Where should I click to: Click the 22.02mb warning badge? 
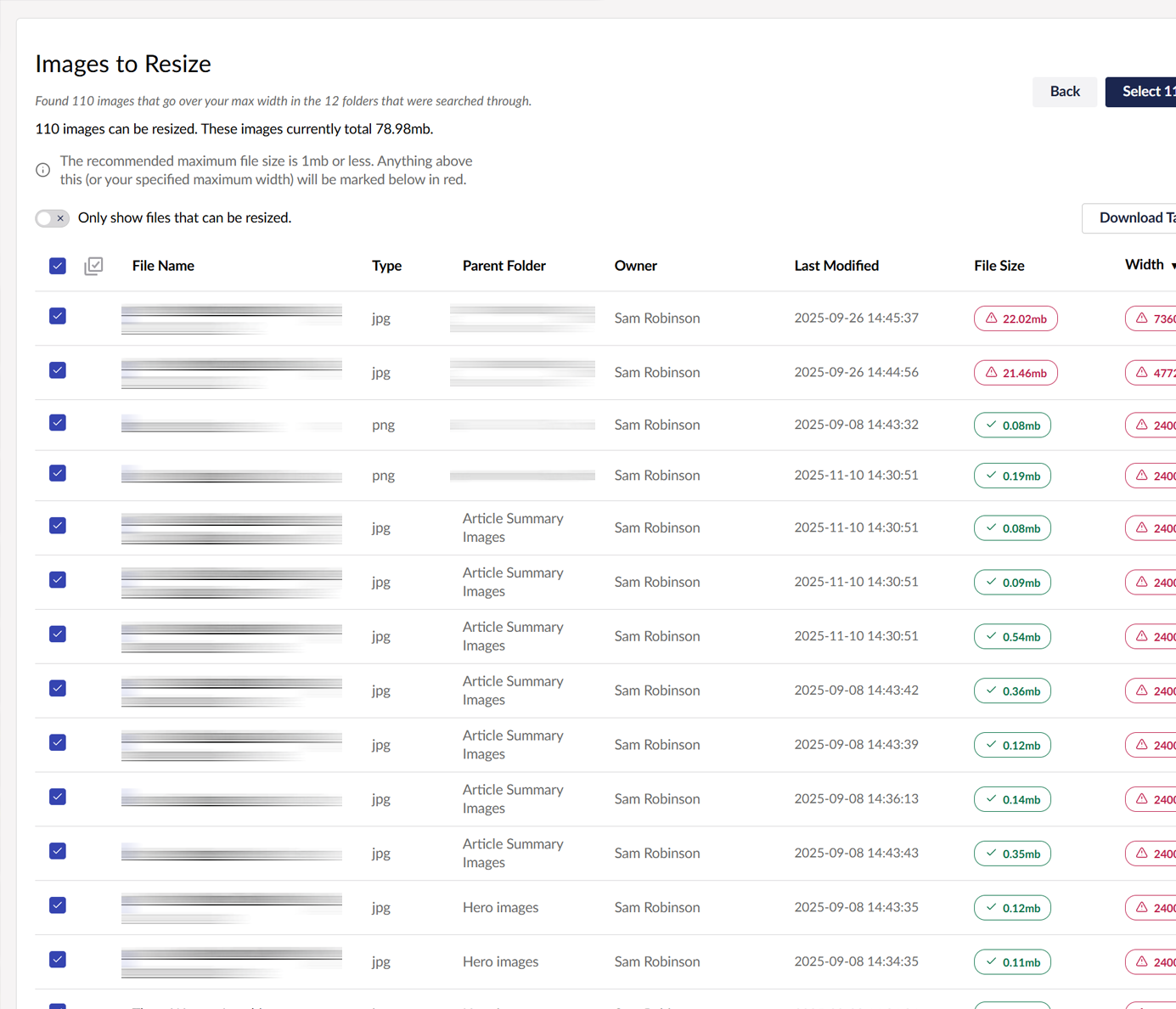[x=1016, y=318]
